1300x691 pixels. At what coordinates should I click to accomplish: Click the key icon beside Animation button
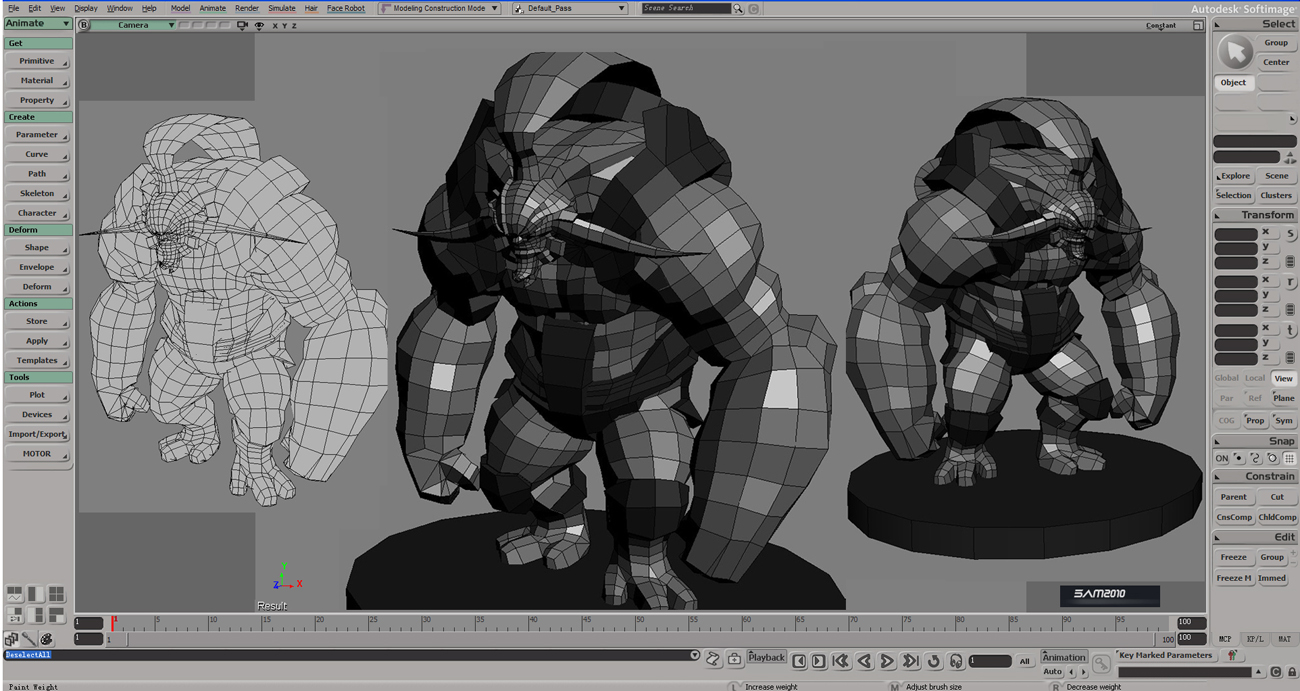[1101, 663]
